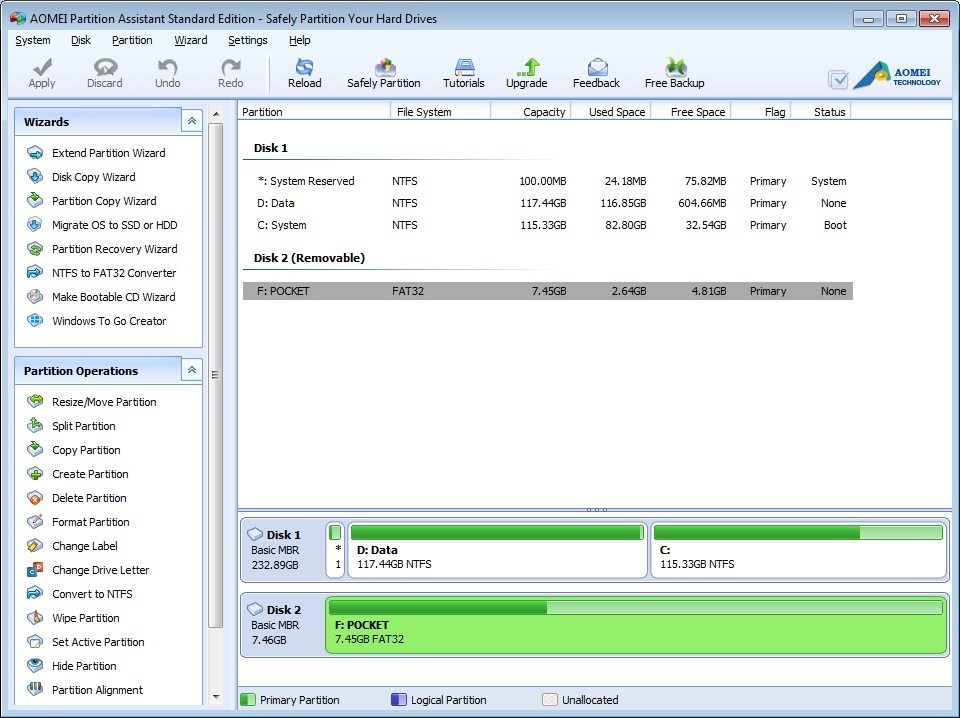The width and height of the screenshot is (960, 718).
Task: Click the sidebar scroll up arrow
Action: (216, 114)
